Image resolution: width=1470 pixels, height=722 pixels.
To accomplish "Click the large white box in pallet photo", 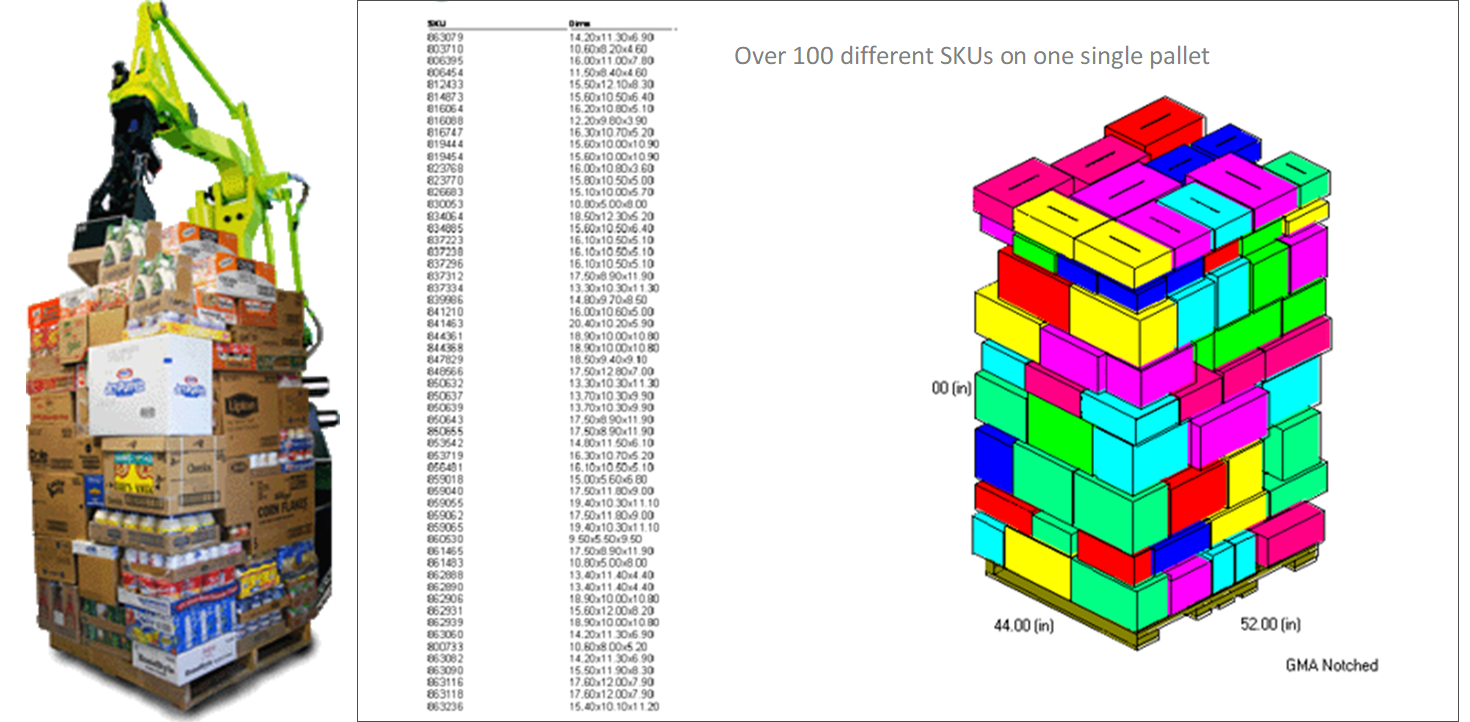I will point(148,387).
